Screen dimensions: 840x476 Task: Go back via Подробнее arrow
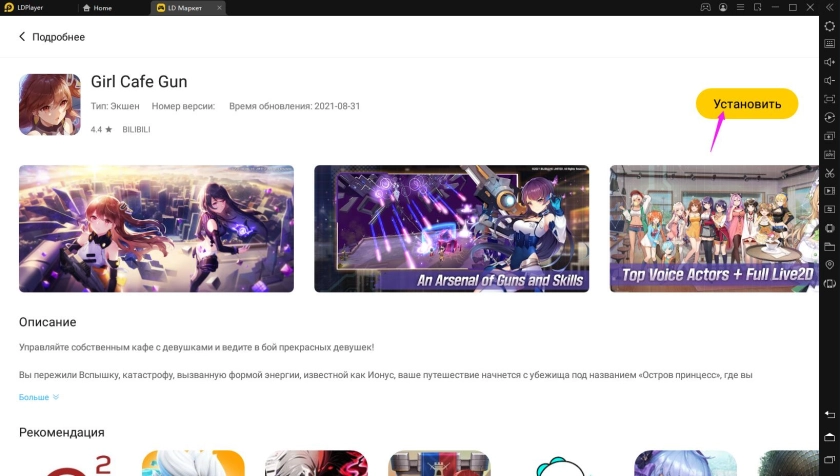pos(22,37)
